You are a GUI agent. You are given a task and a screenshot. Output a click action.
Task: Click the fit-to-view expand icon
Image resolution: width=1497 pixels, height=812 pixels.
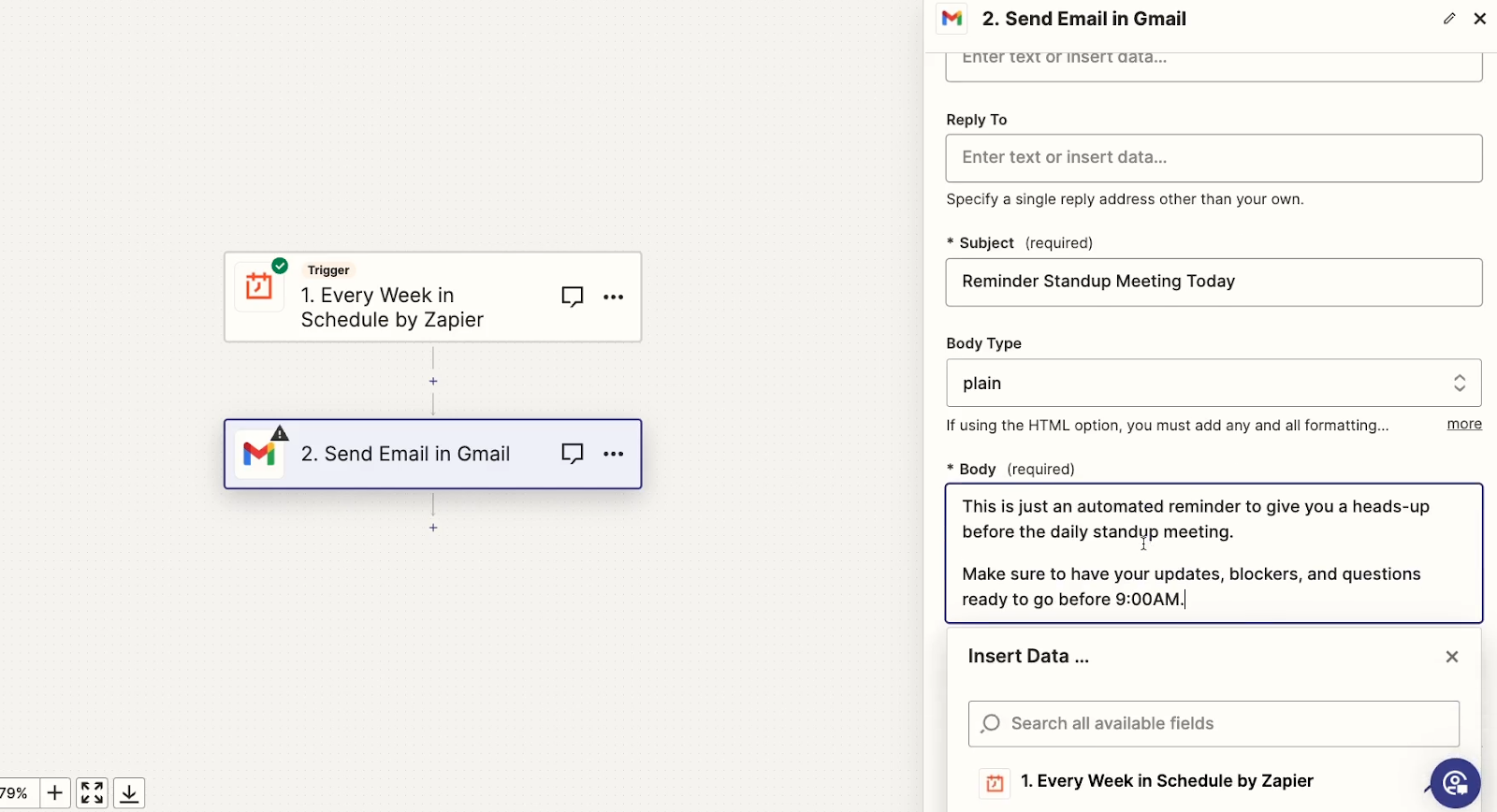[x=92, y=793]
